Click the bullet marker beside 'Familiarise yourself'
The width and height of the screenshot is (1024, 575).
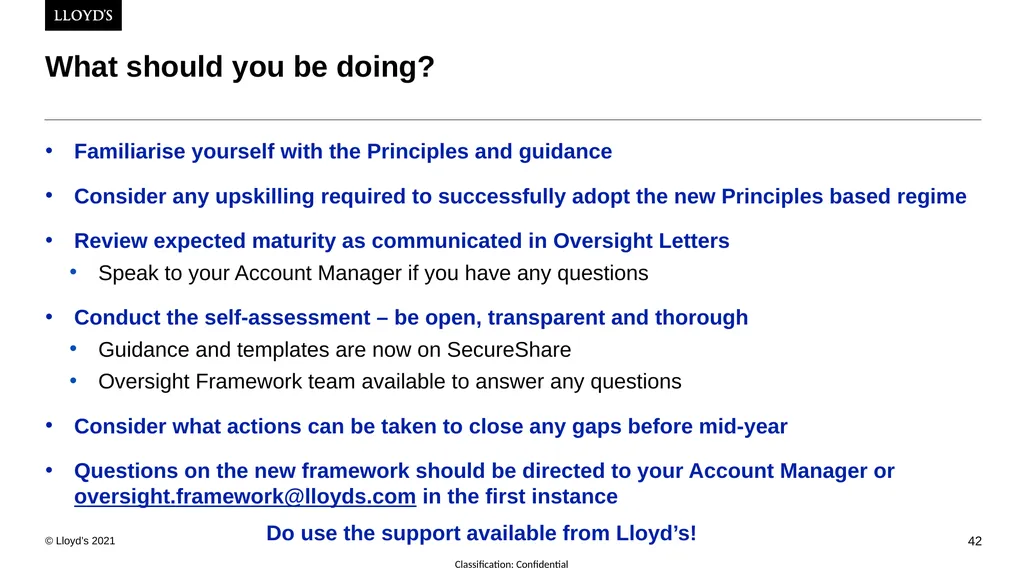(49, 151)
